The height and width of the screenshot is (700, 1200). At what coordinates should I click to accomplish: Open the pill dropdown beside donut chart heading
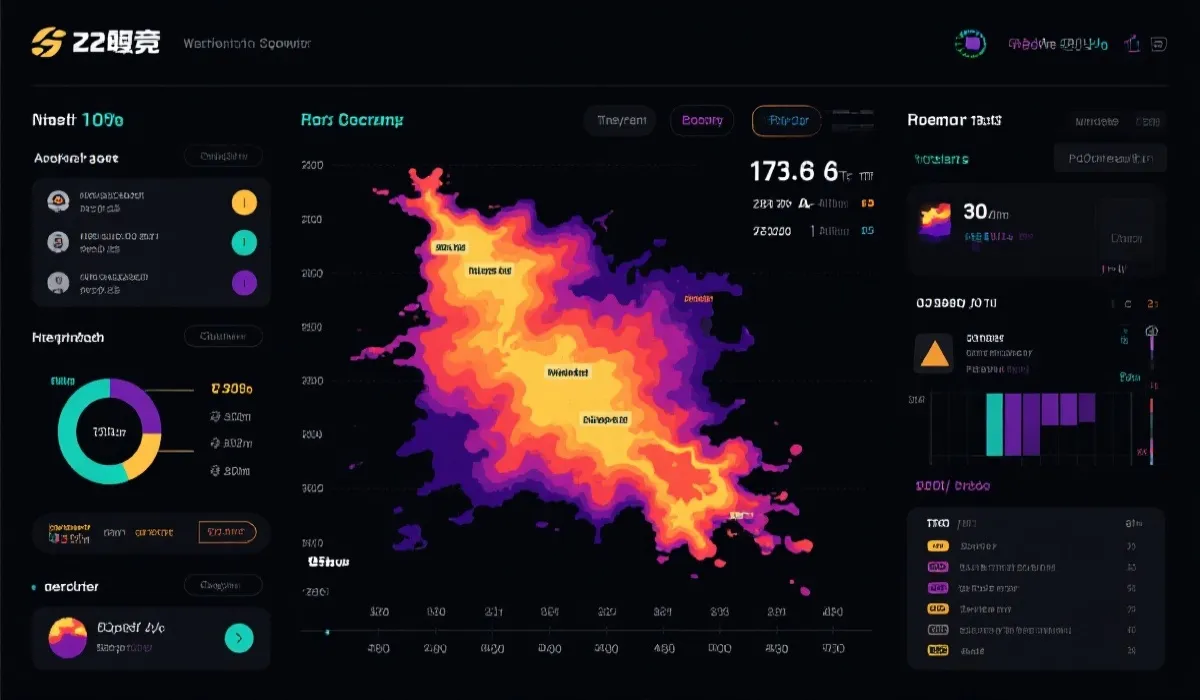coord(223,337)
